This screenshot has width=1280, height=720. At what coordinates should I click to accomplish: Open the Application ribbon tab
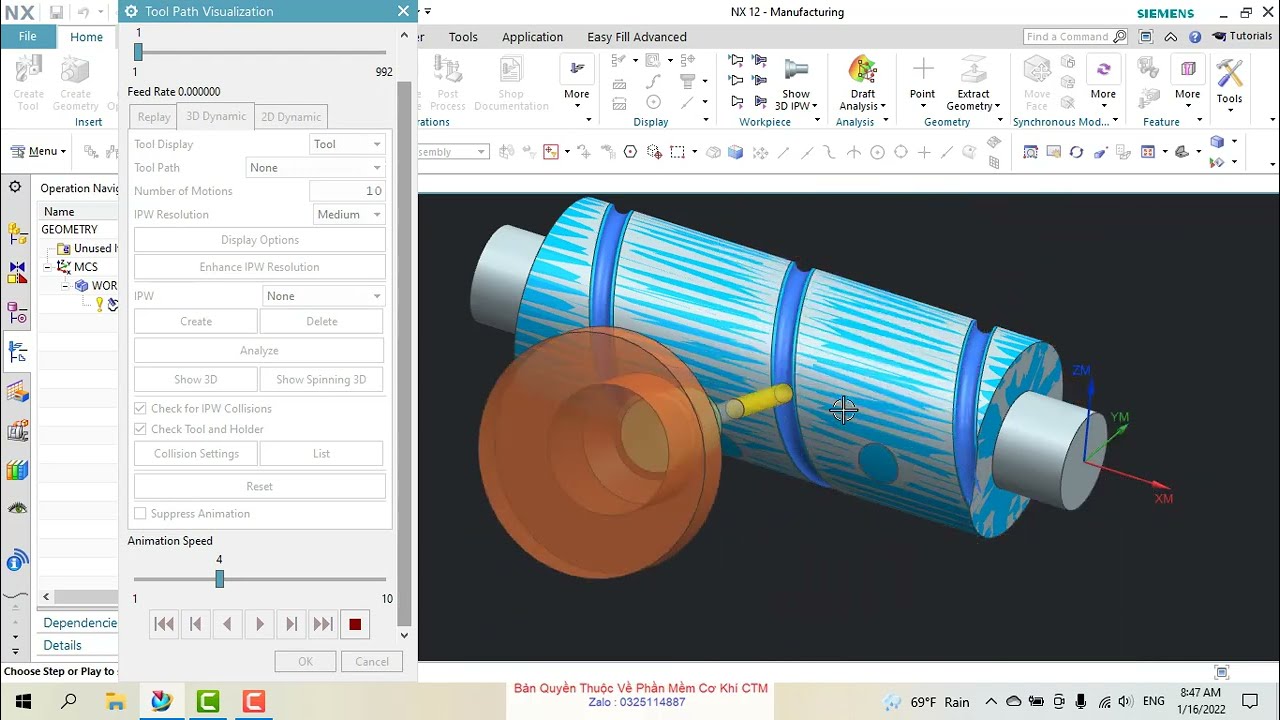coord(532,37)
